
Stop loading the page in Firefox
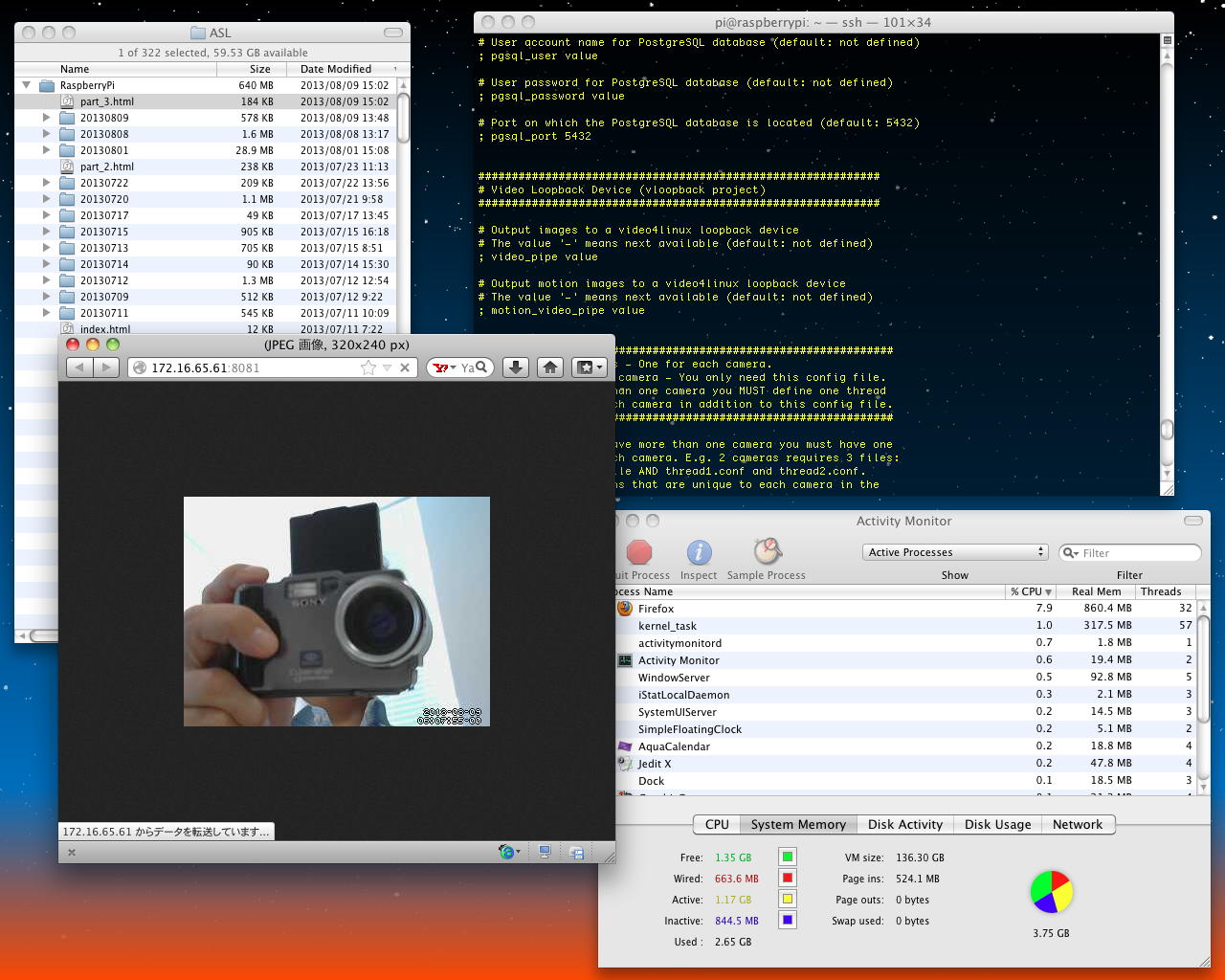405,367
